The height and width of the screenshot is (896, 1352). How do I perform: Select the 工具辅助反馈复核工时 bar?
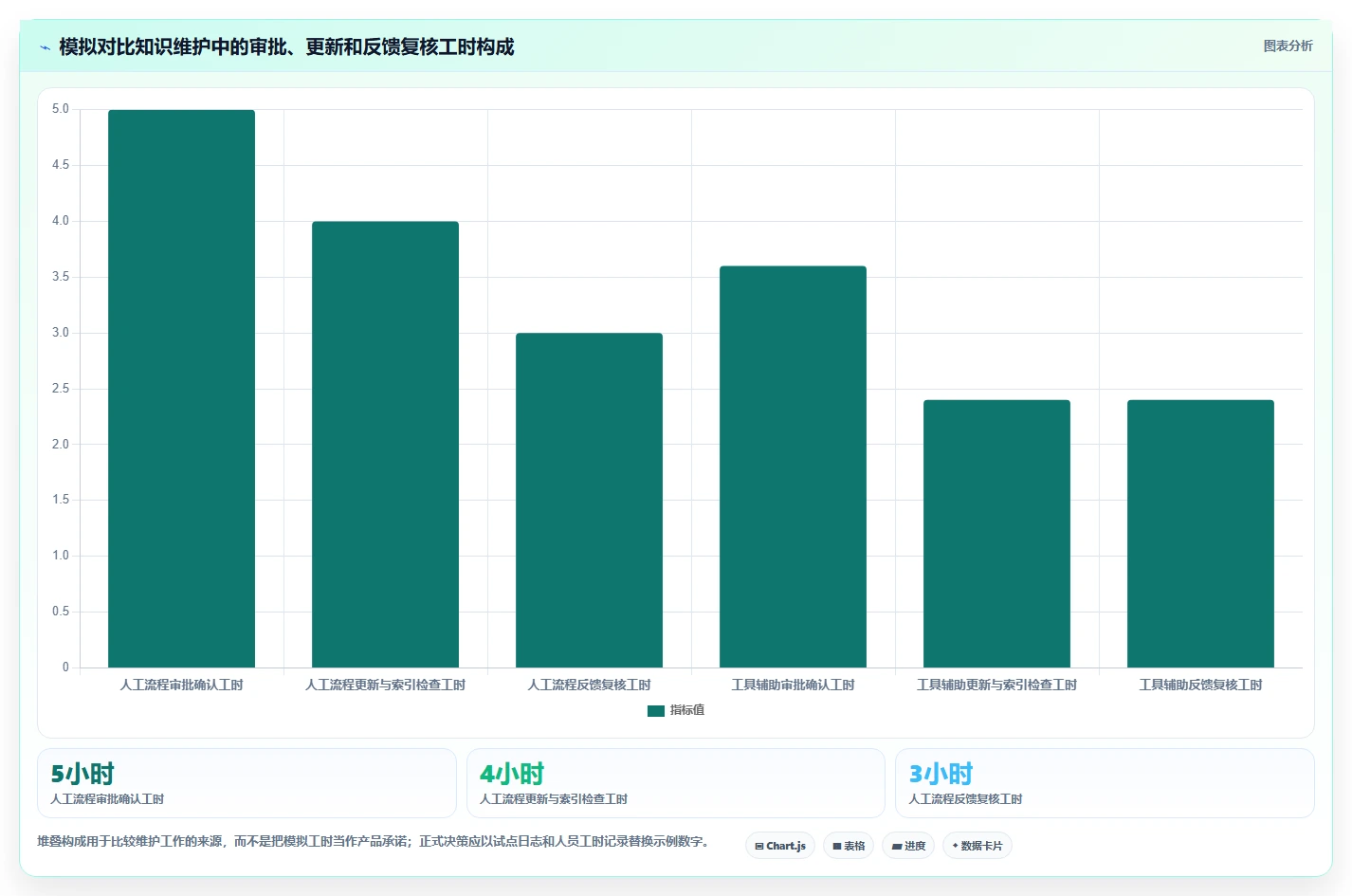pos(1200,534)
